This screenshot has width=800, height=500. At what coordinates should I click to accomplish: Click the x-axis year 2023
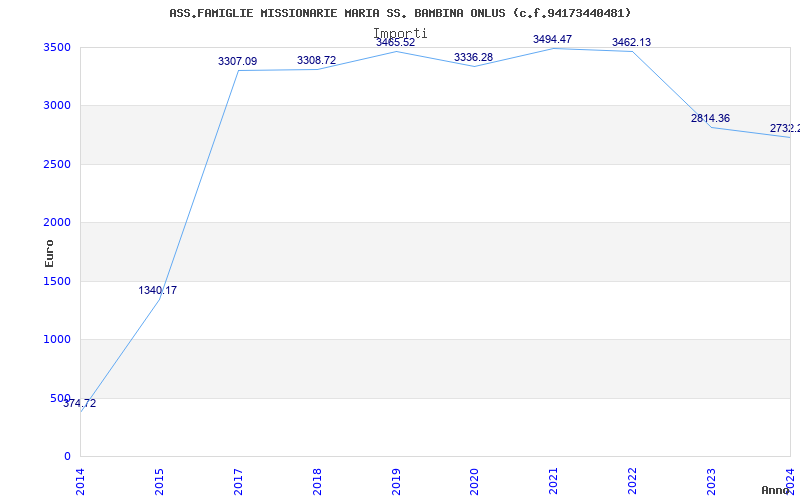point(711,482)
